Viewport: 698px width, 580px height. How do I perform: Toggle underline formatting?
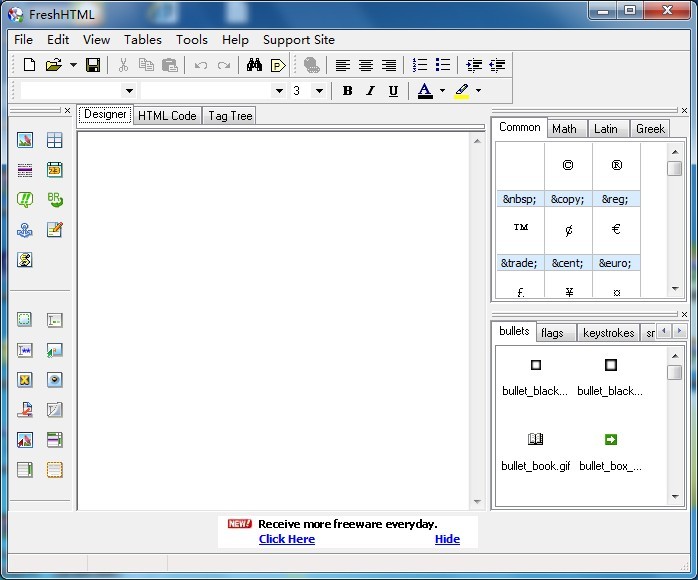(x=393, y=91)
